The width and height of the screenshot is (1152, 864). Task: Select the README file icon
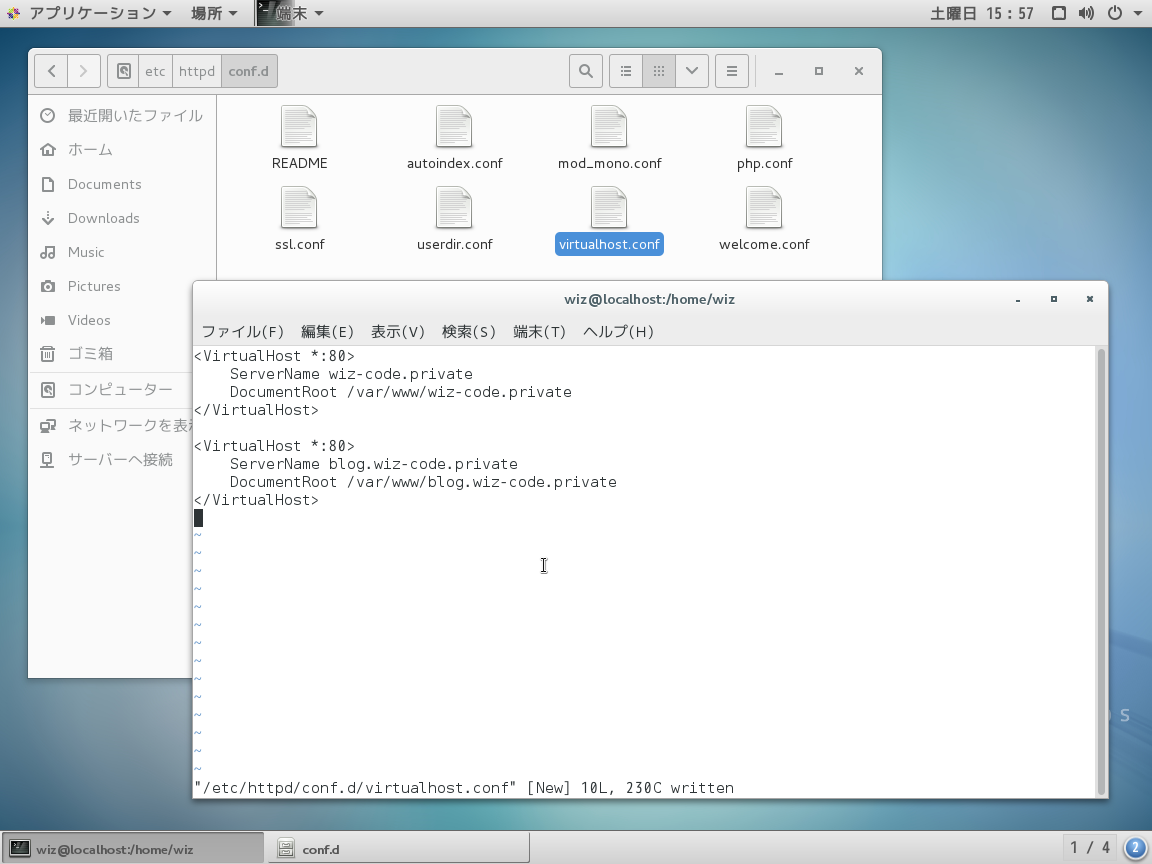click(299, 127)
